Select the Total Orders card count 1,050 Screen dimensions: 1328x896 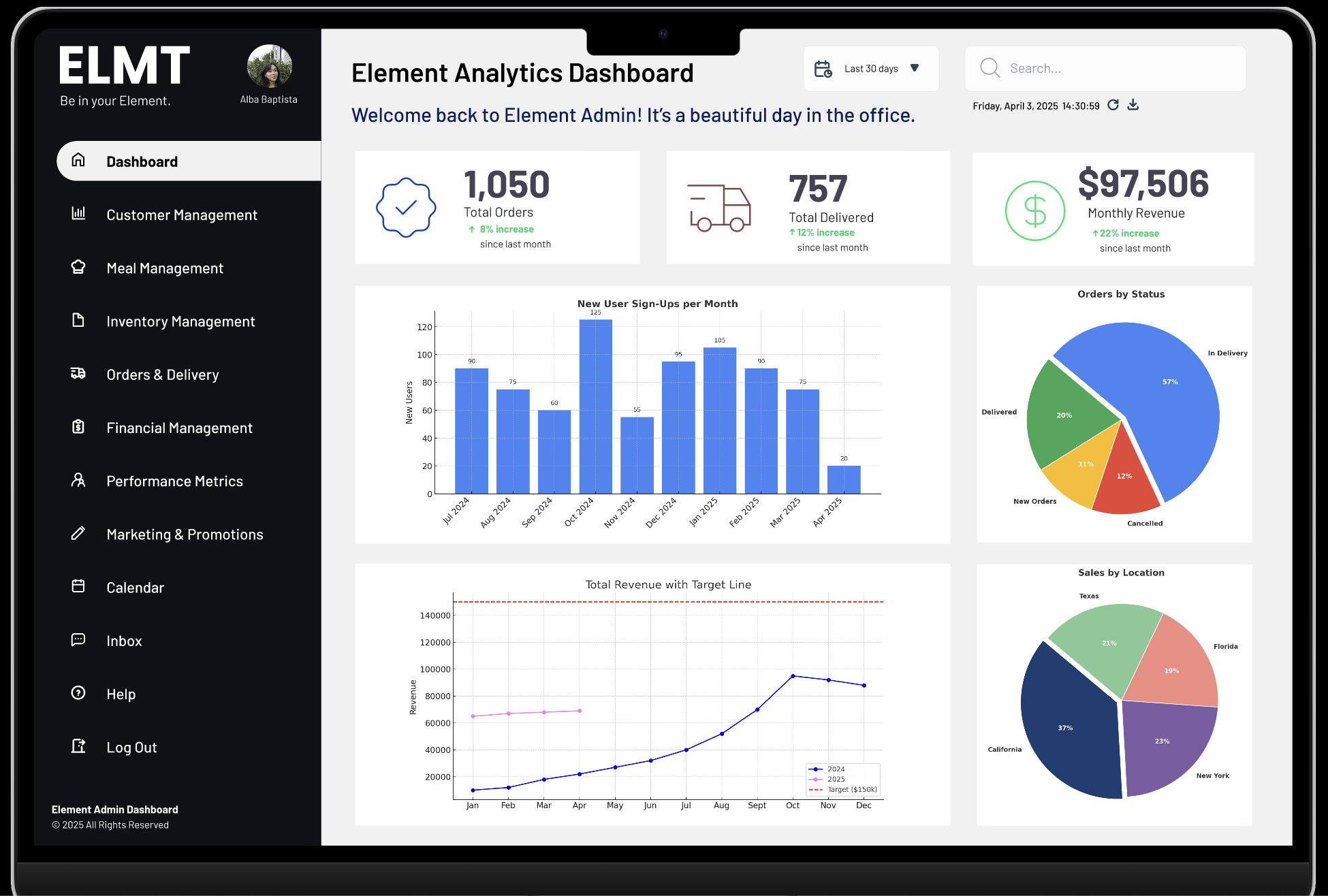506,185
